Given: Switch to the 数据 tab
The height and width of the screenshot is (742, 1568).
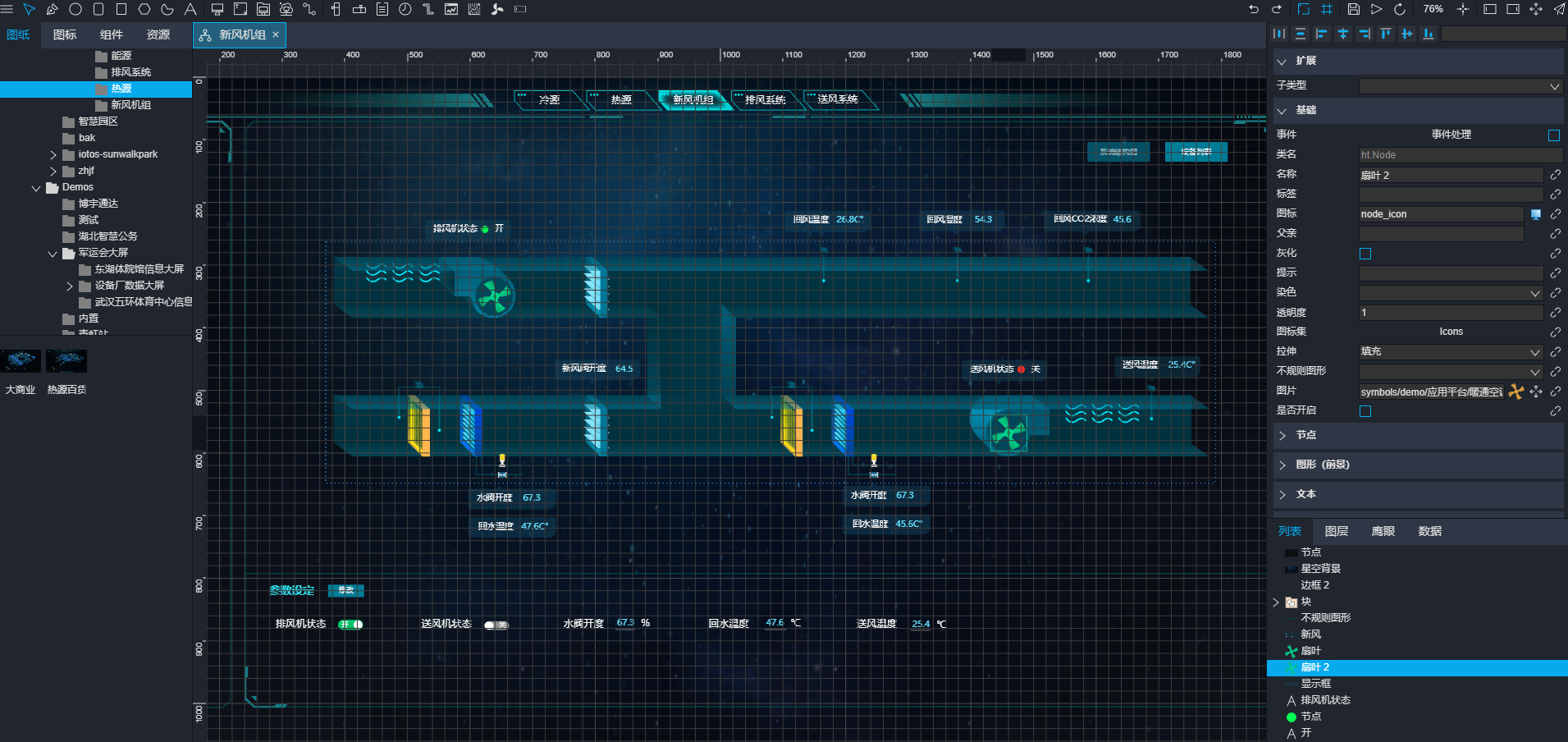Looking at the screenshot, I should click(1430, 531).
